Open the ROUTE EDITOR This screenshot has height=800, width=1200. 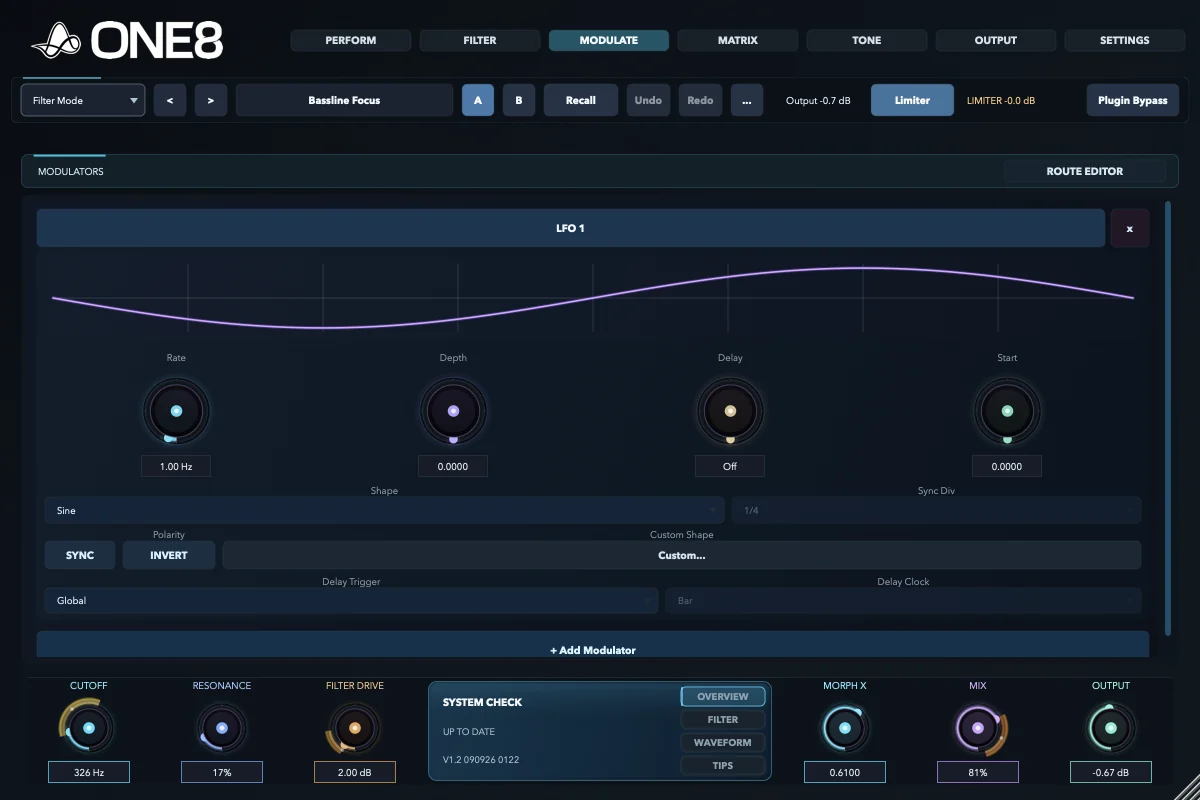1085,171
